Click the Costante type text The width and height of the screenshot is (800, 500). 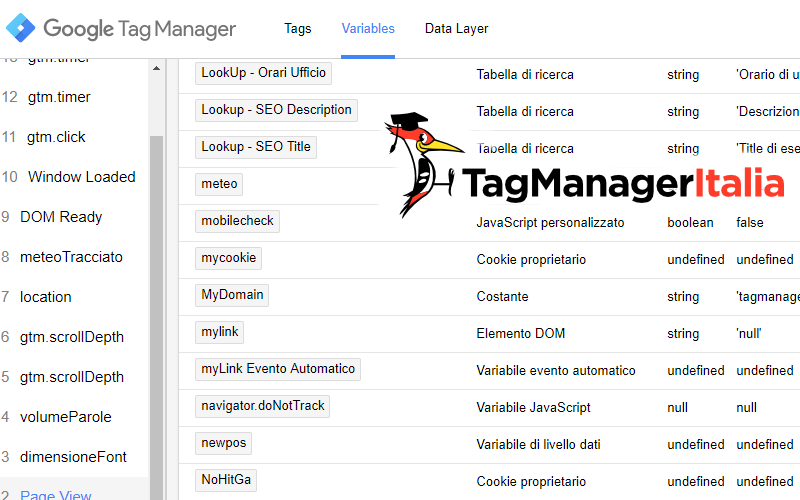coord(503,296)
